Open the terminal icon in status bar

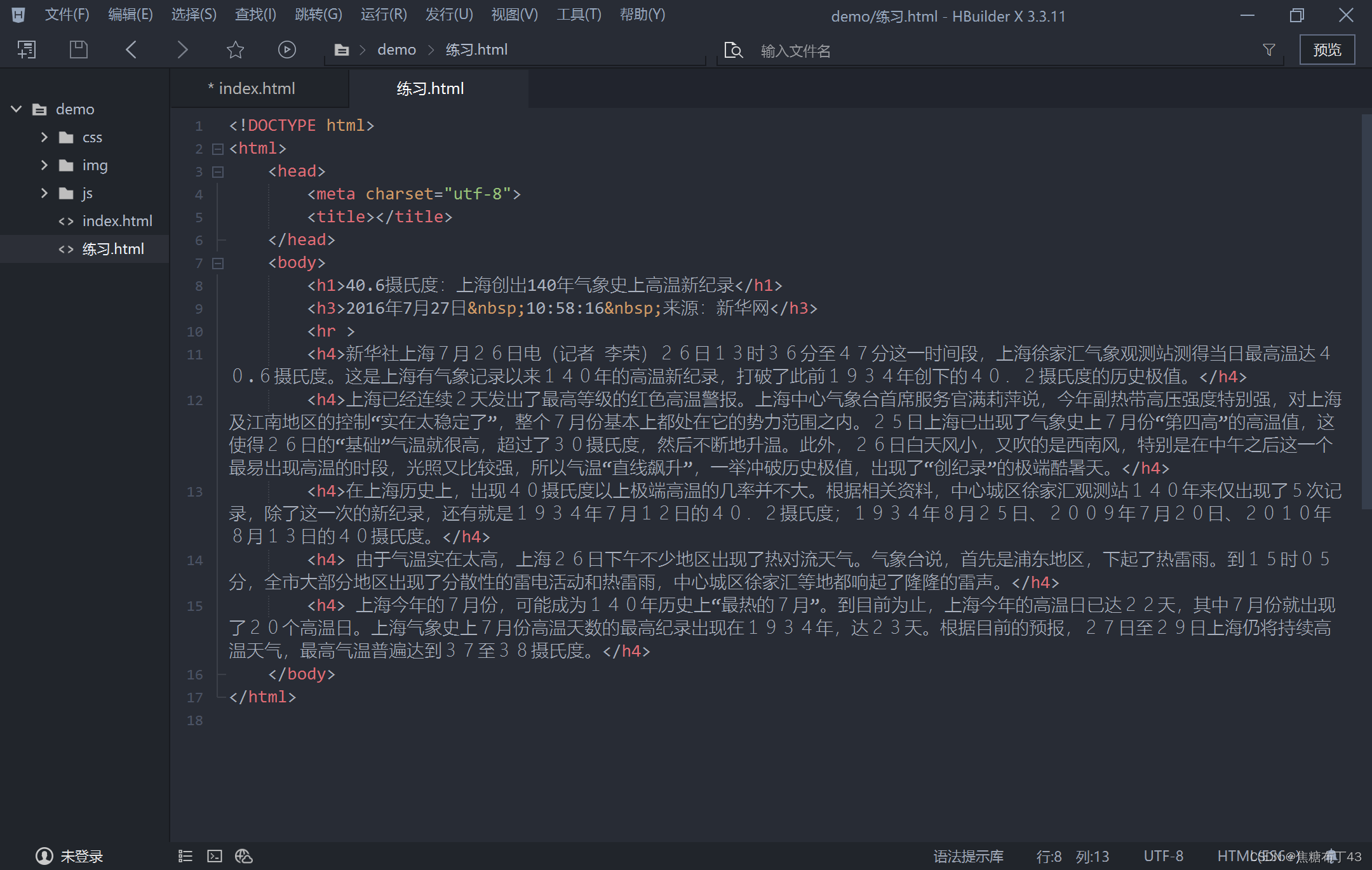(215, 856)
